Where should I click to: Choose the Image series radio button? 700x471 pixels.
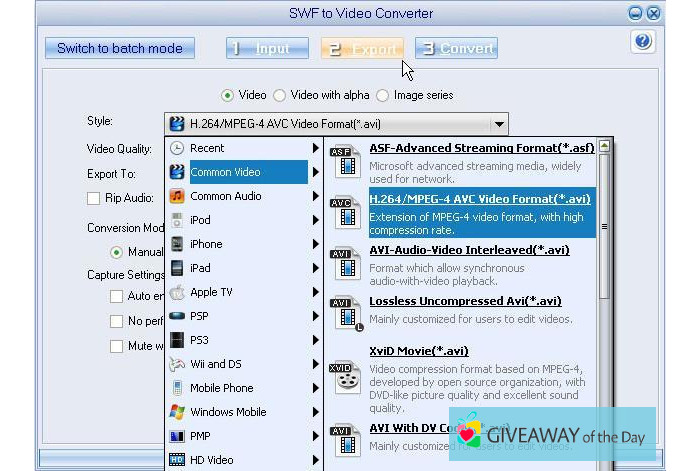(383, 95)
